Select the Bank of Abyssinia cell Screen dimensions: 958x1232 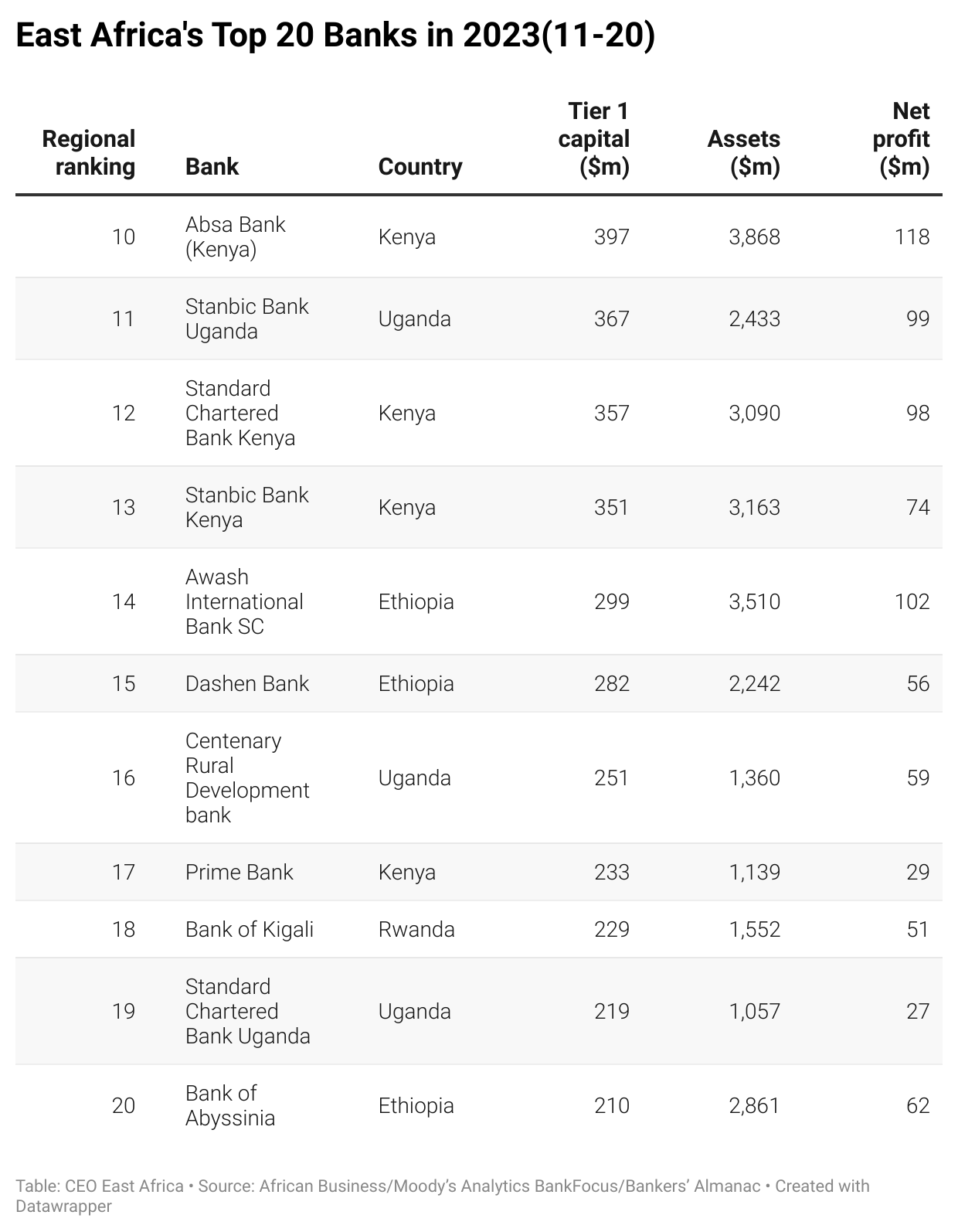pyautogui.click(x=229, y=1105)
